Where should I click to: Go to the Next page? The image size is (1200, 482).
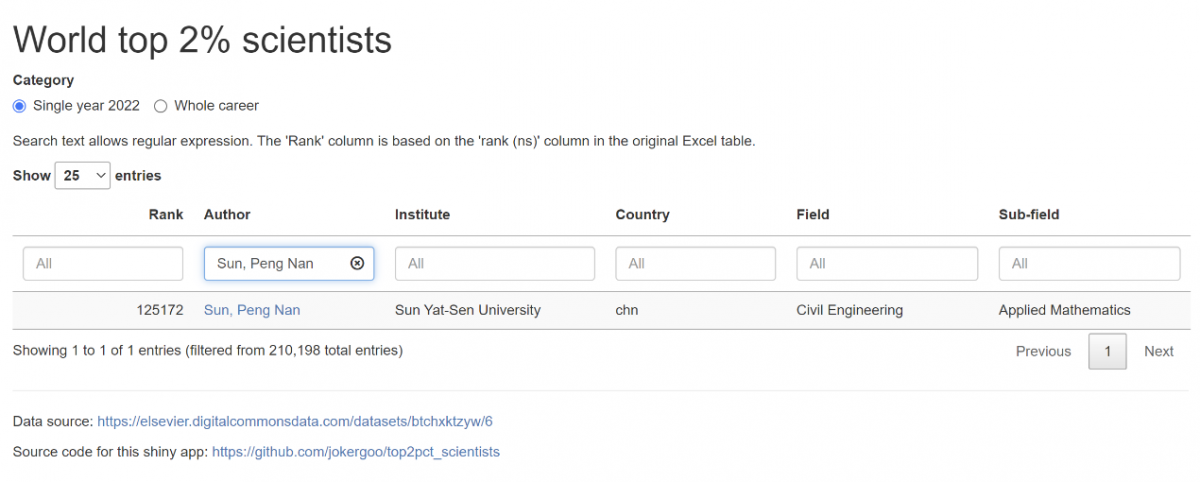1158,351
